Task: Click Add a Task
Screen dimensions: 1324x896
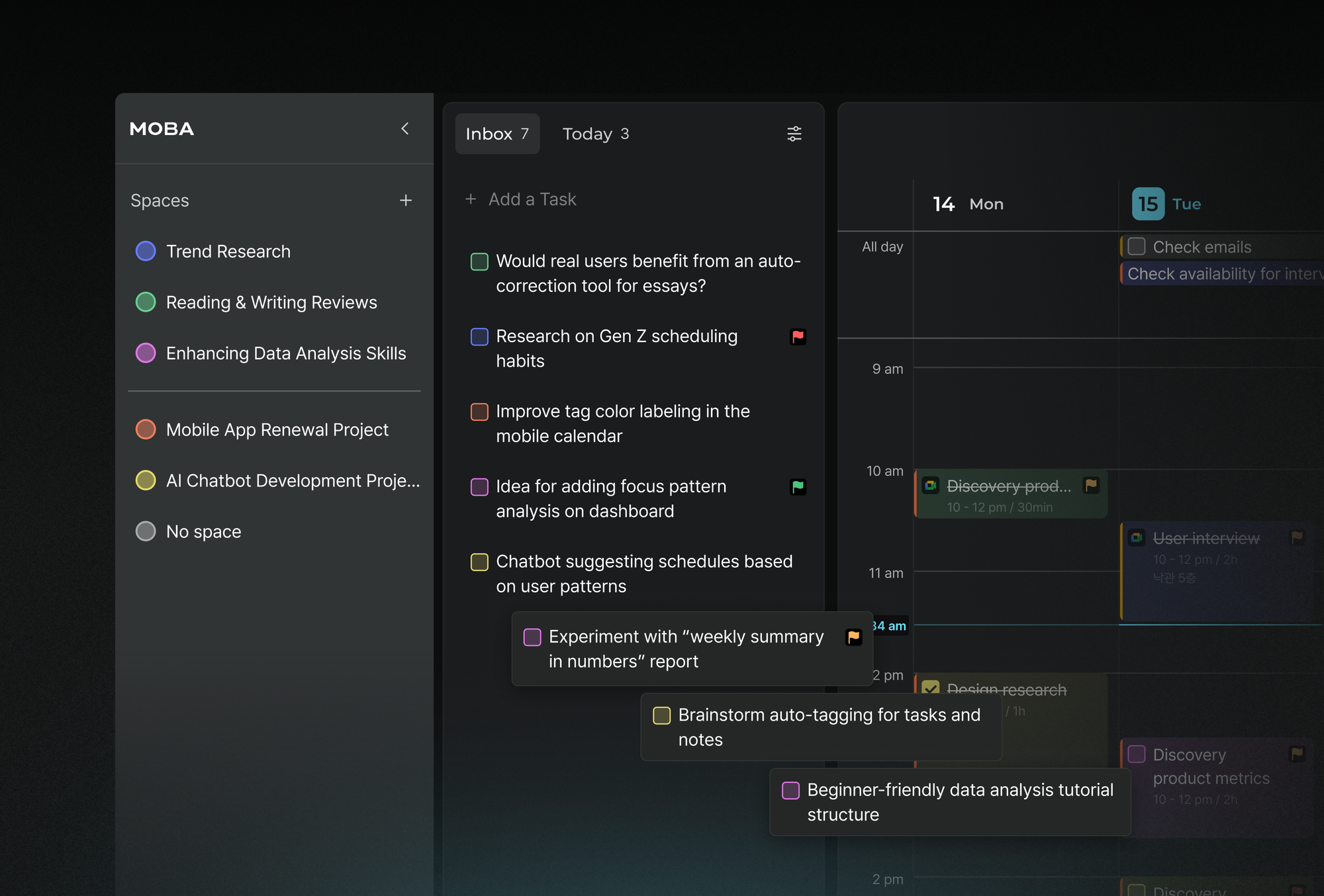Action: tap(521, 199)
